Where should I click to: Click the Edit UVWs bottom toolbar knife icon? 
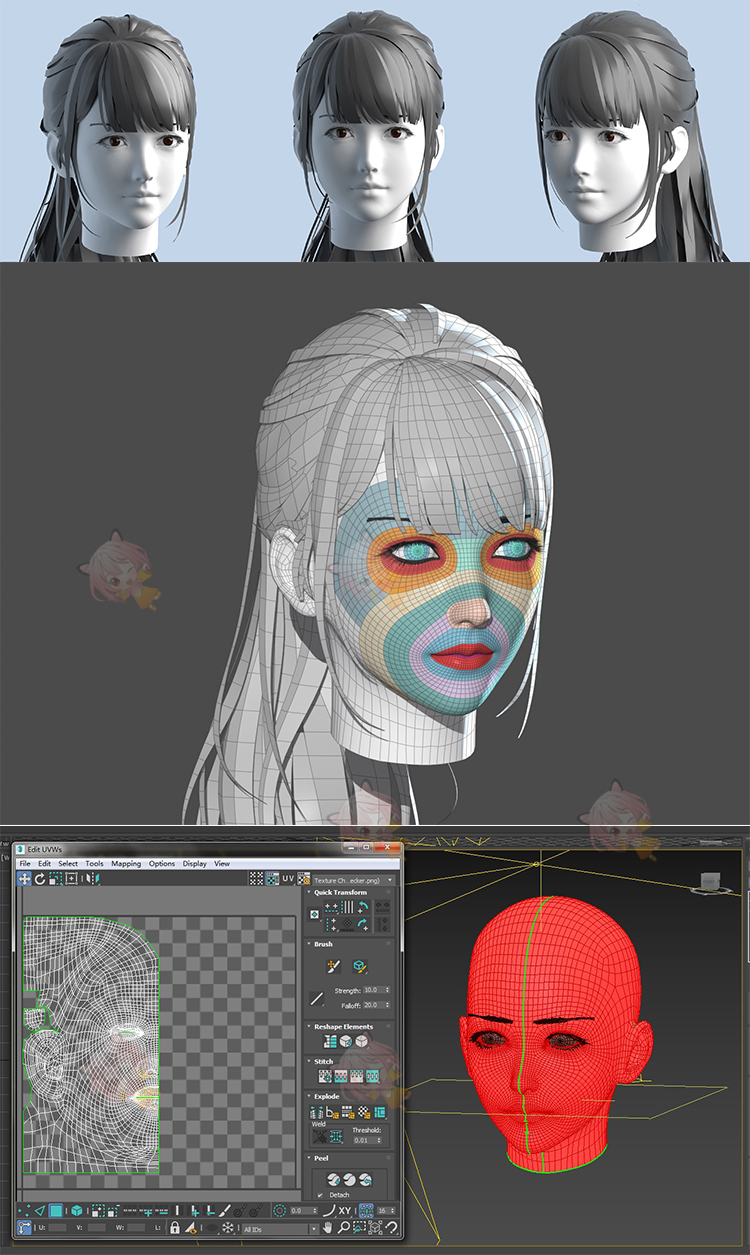click(x=225, y=1210)
